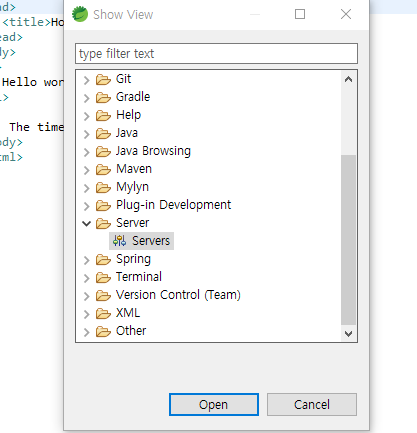417x433 pixels.
Task: Click the green Spring leaf dialog icon
Action: [80, 14]
